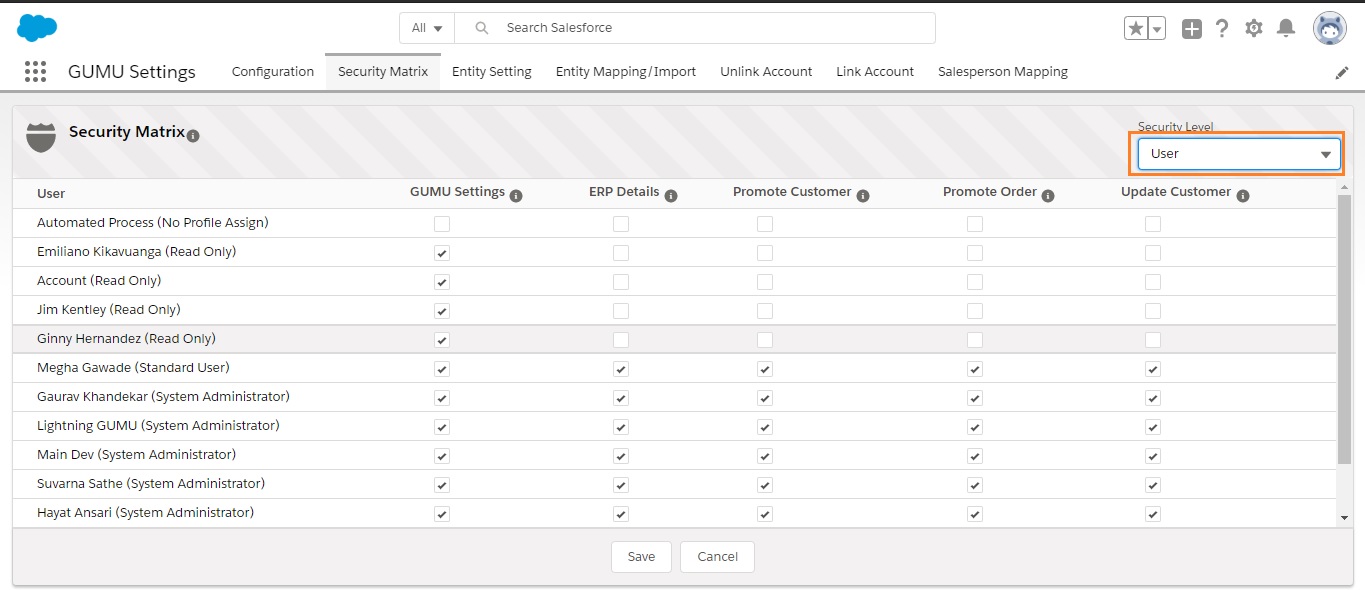Open the Help question mark icon
1365x590 pixels.
point(1222,29)
